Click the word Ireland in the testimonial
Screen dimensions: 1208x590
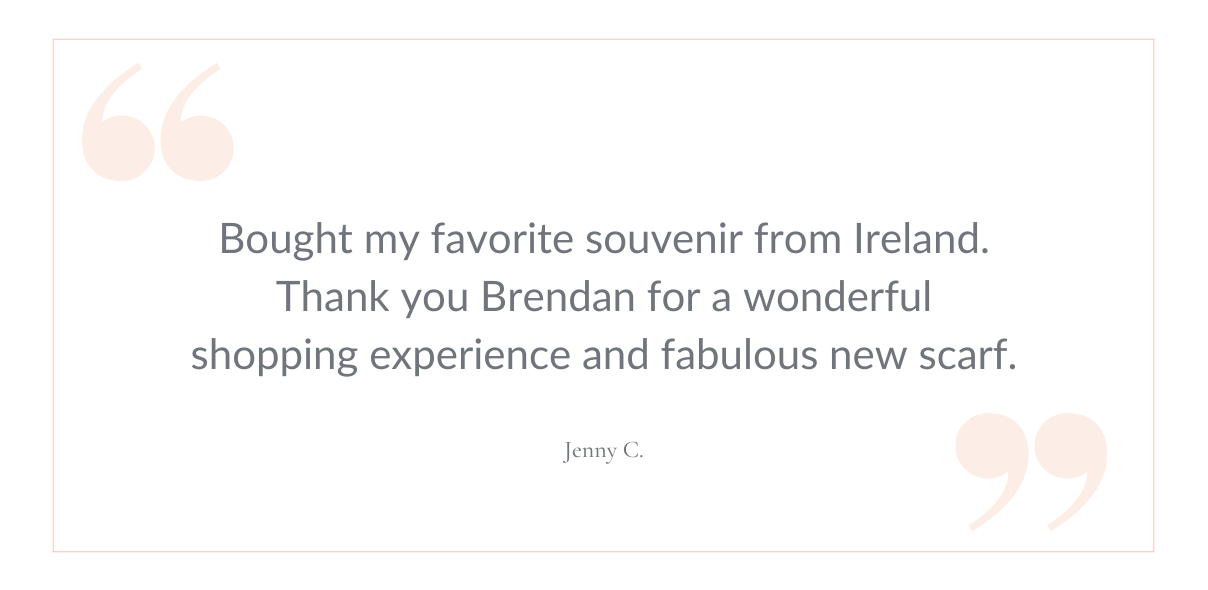920,239
